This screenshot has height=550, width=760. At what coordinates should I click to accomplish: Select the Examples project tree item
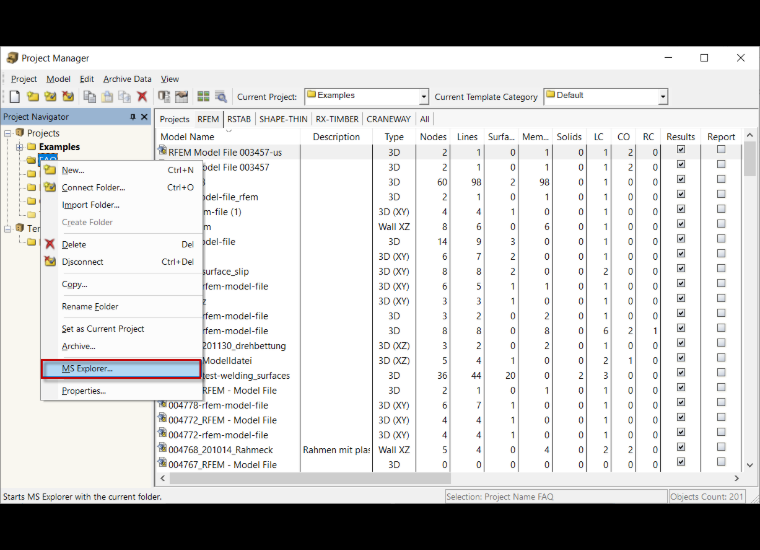(x=59, y=146)
